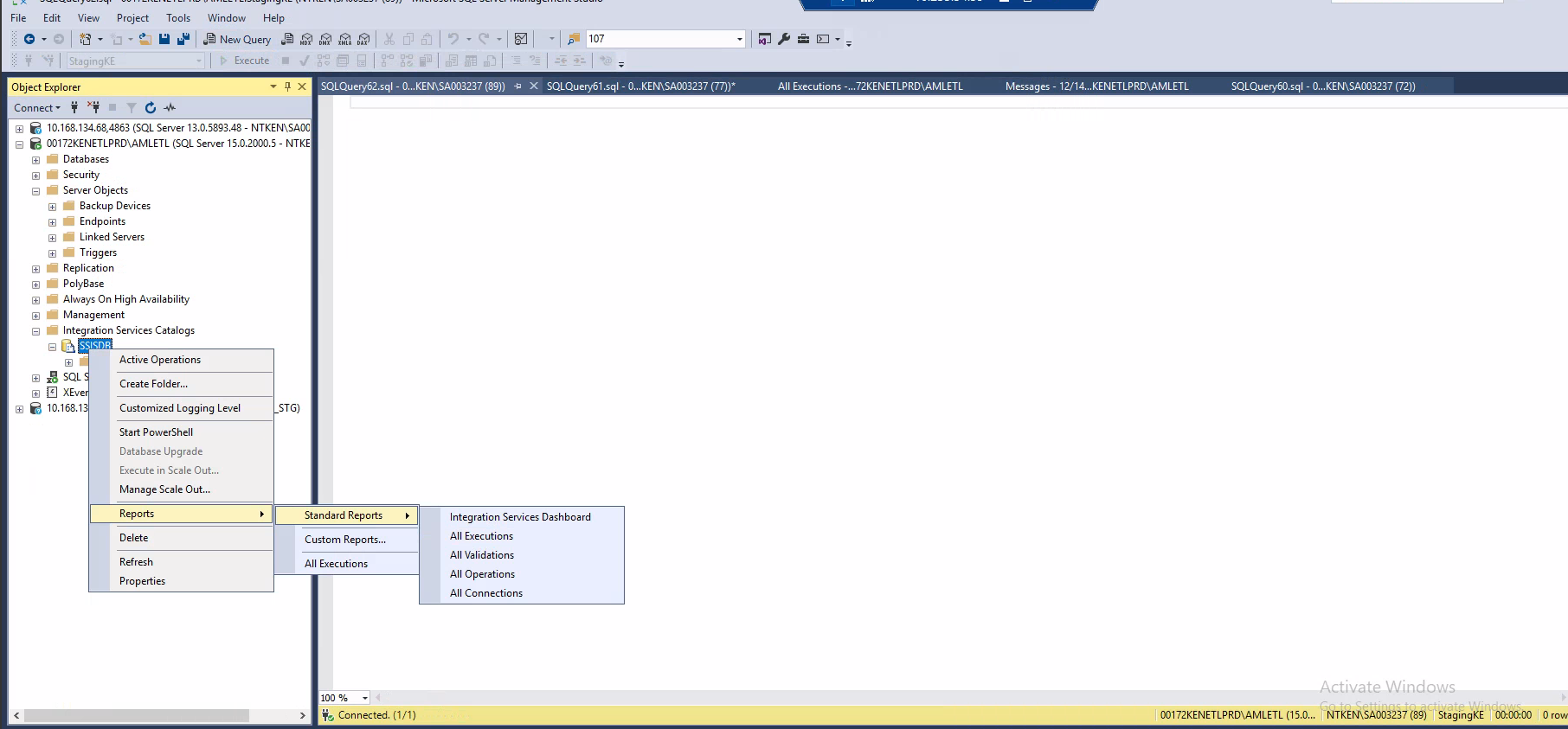Close the Object Explorer panel

tap(302, 86)
